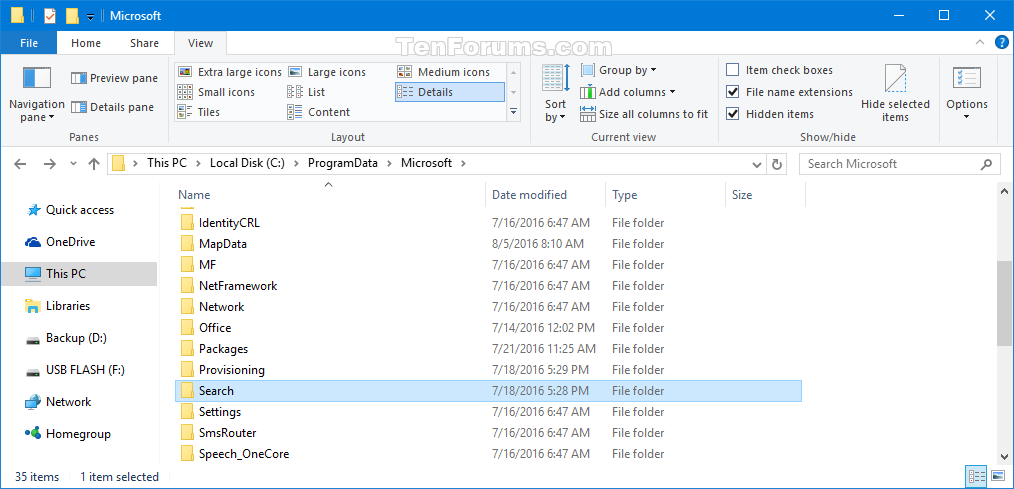This screenshot has width=1014, height=489.
Task: Click the Properties quick access icon
Action: tap(49, 16)
